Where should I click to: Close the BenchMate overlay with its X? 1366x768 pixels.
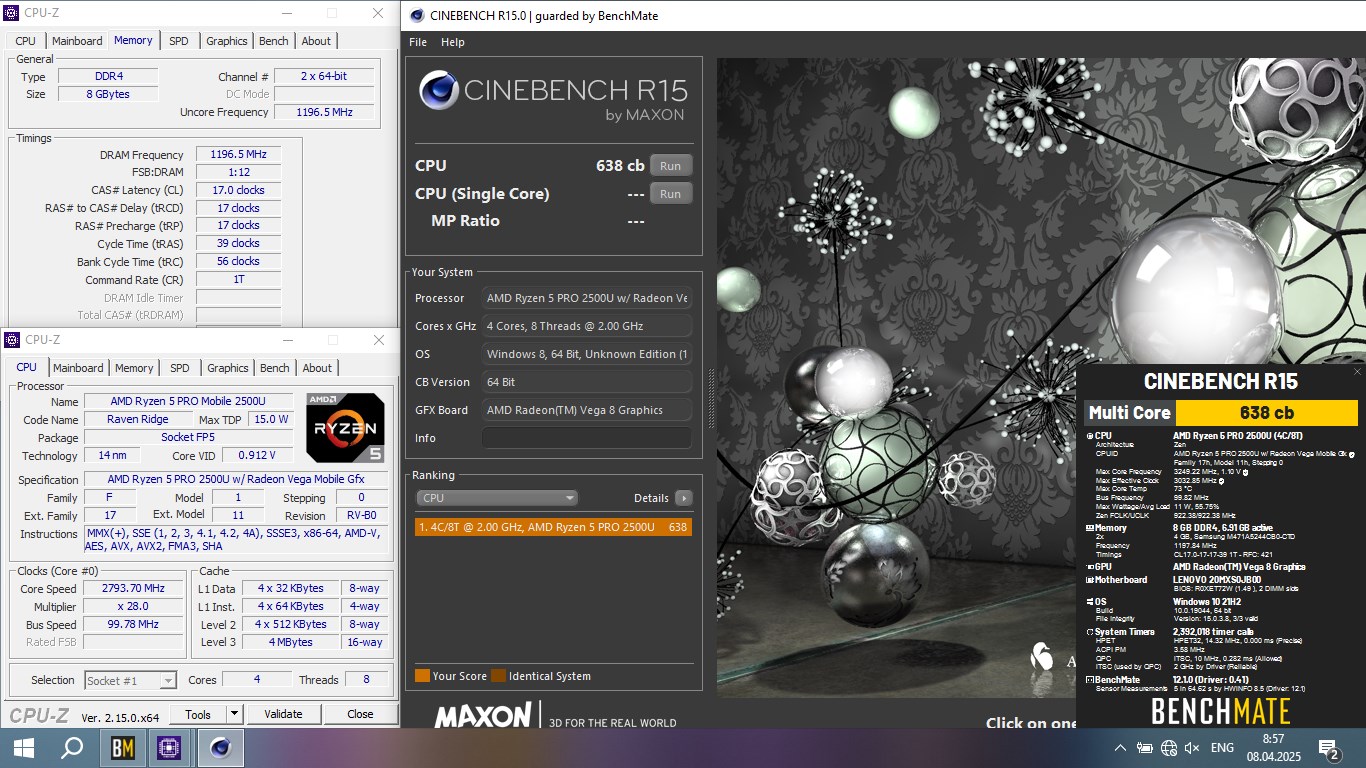pos(1357,372)
